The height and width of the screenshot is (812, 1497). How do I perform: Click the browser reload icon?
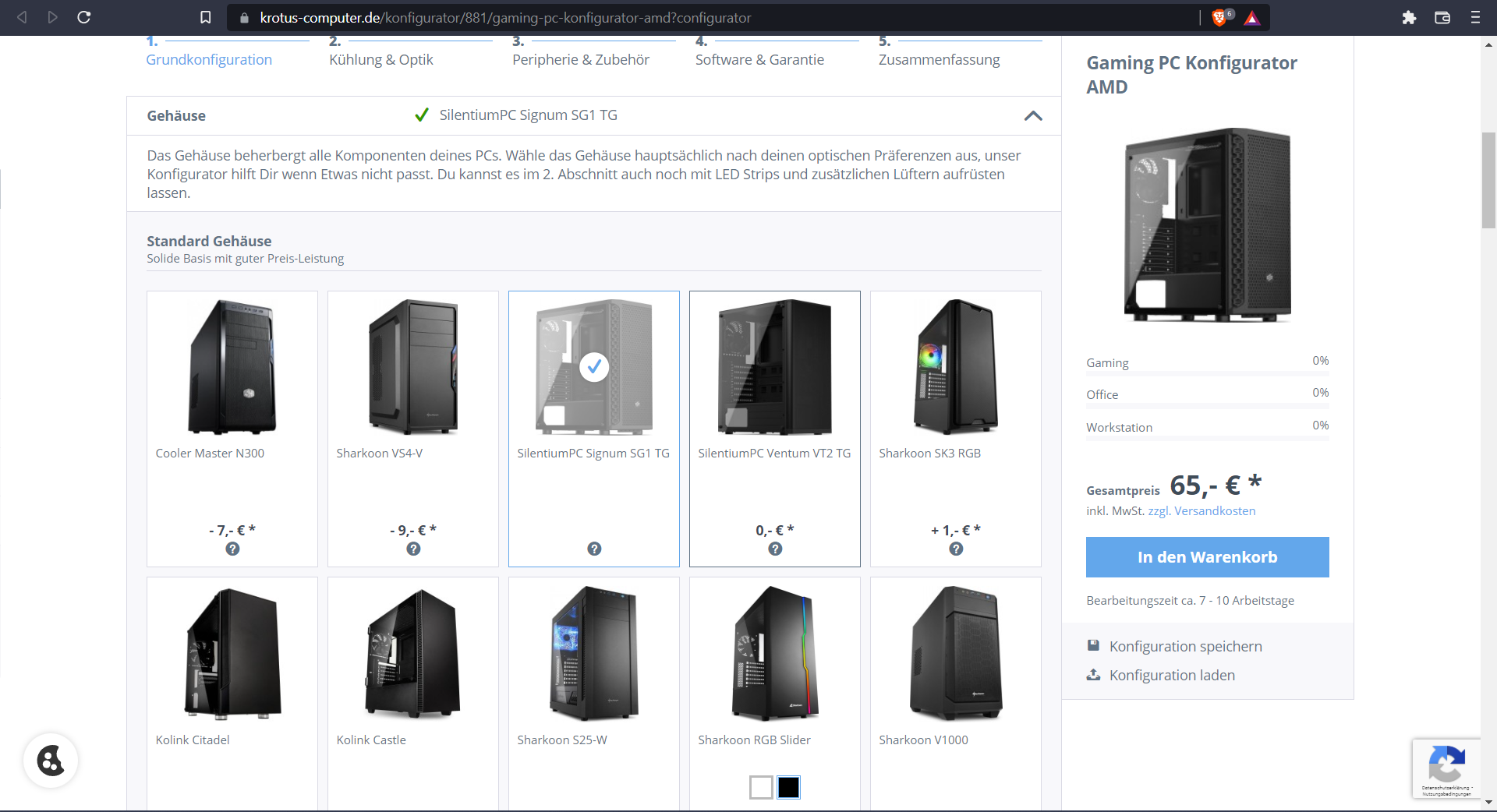tap(84, 17)
